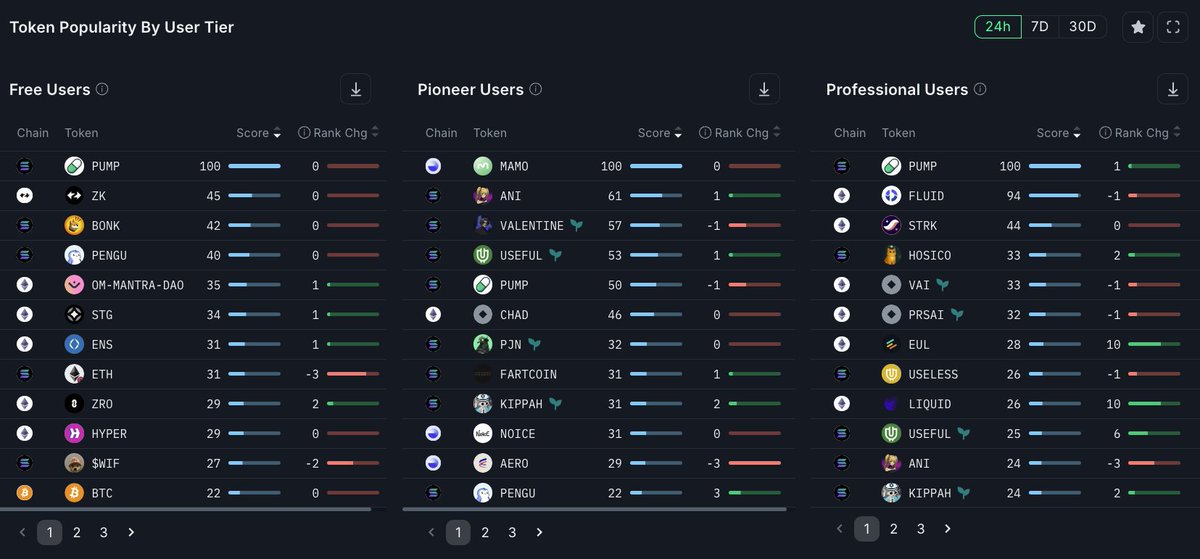Click the Ethereum chain icon for ZRO
Screen dimensions: 1200x559
click(25, 404)
